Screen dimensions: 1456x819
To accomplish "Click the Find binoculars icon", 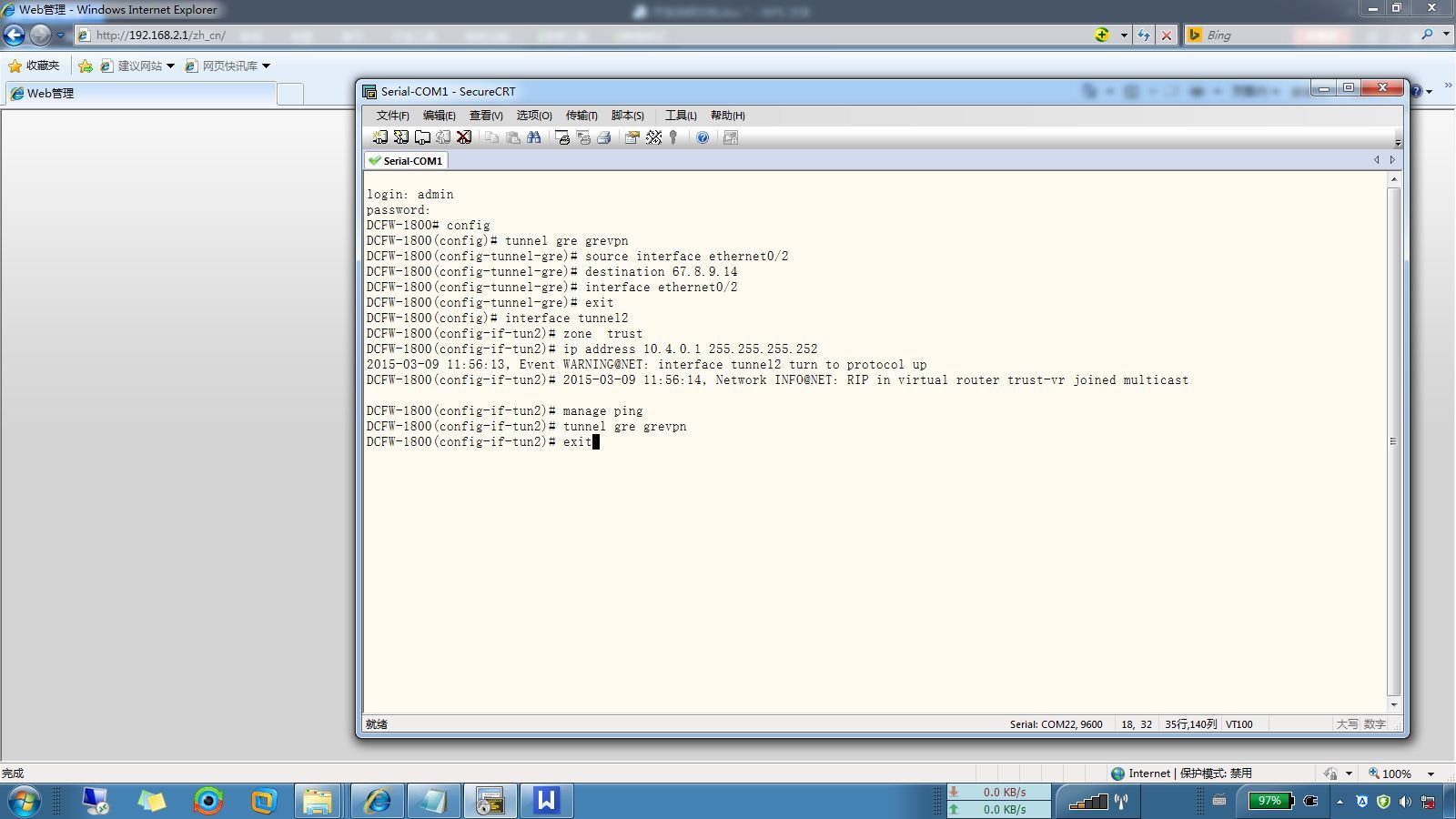I will [x=534, y=137].
